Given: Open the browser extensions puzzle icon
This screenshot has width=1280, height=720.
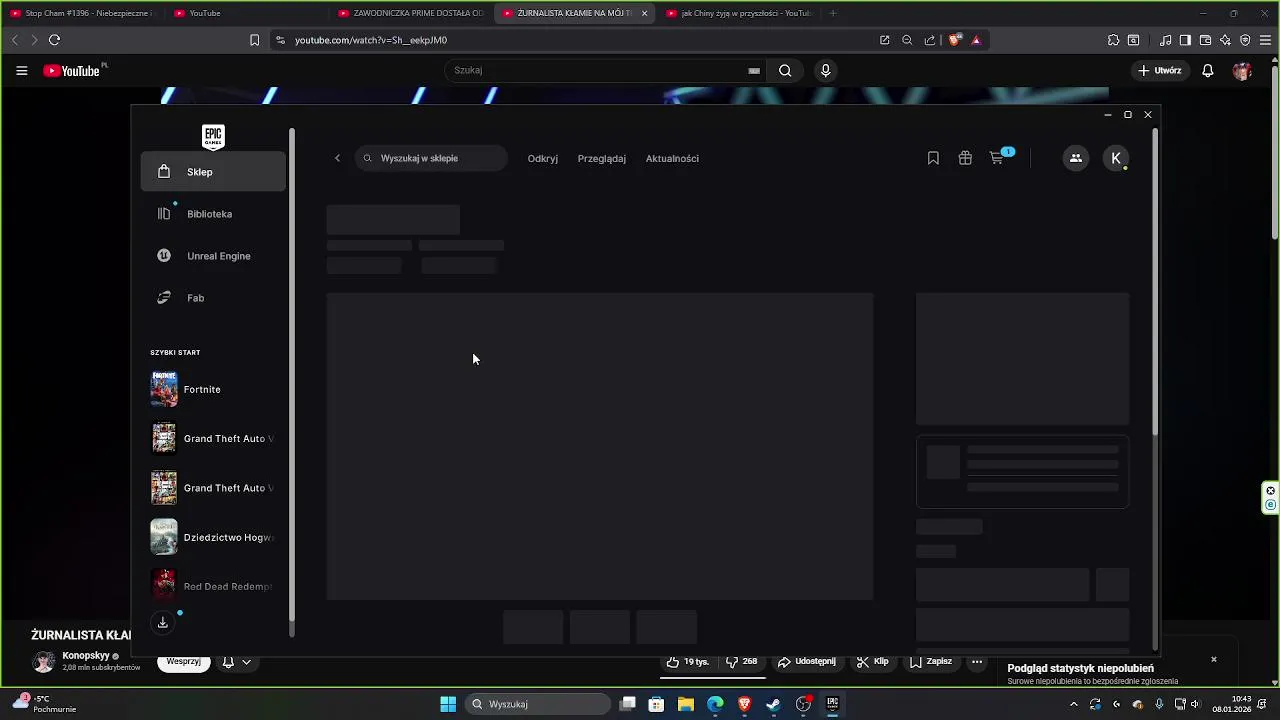Looking at the screenshot, I should point(1113,40).
